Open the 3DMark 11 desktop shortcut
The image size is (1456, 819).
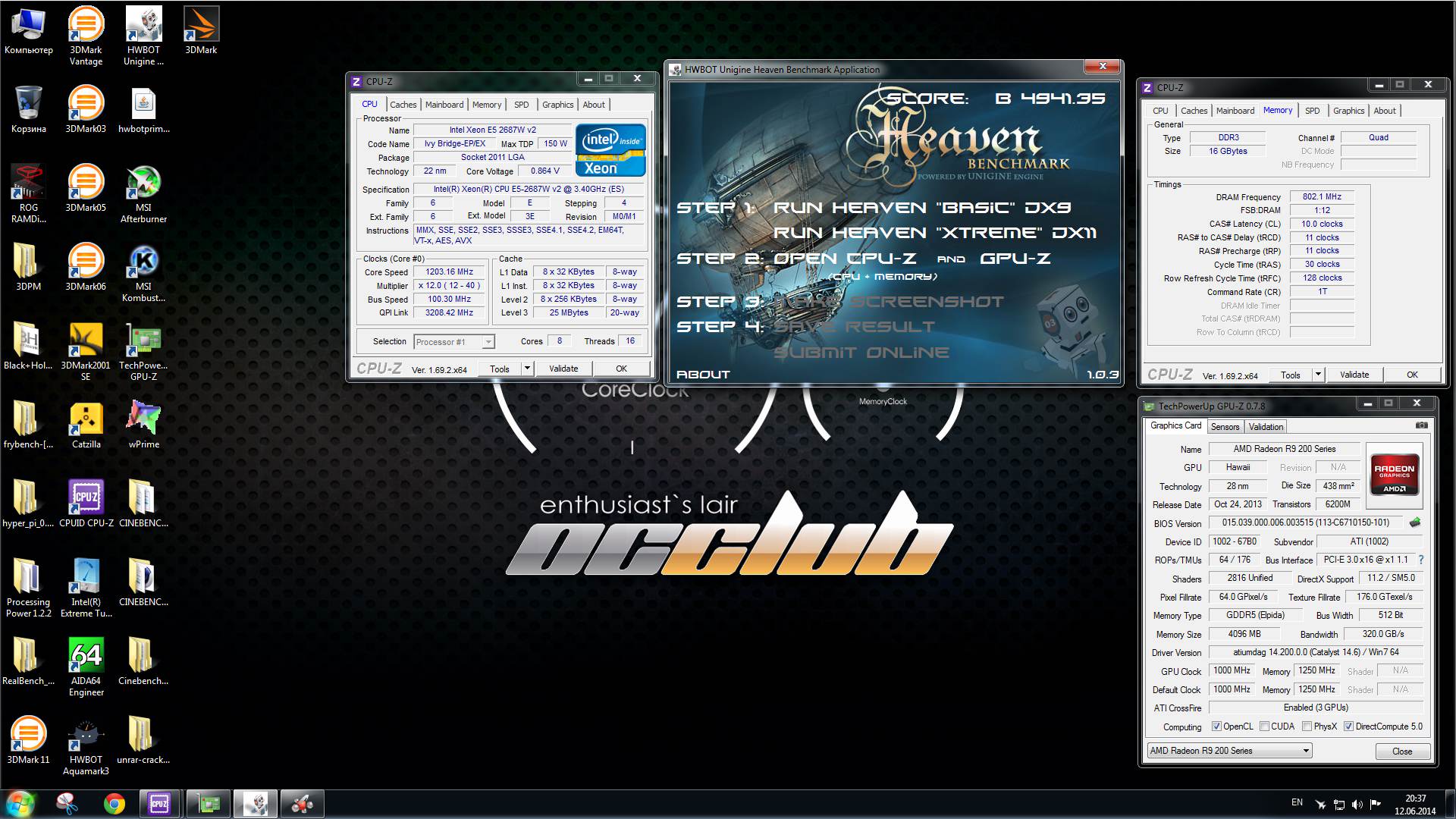pyautogui.click(x=29, y=740)
